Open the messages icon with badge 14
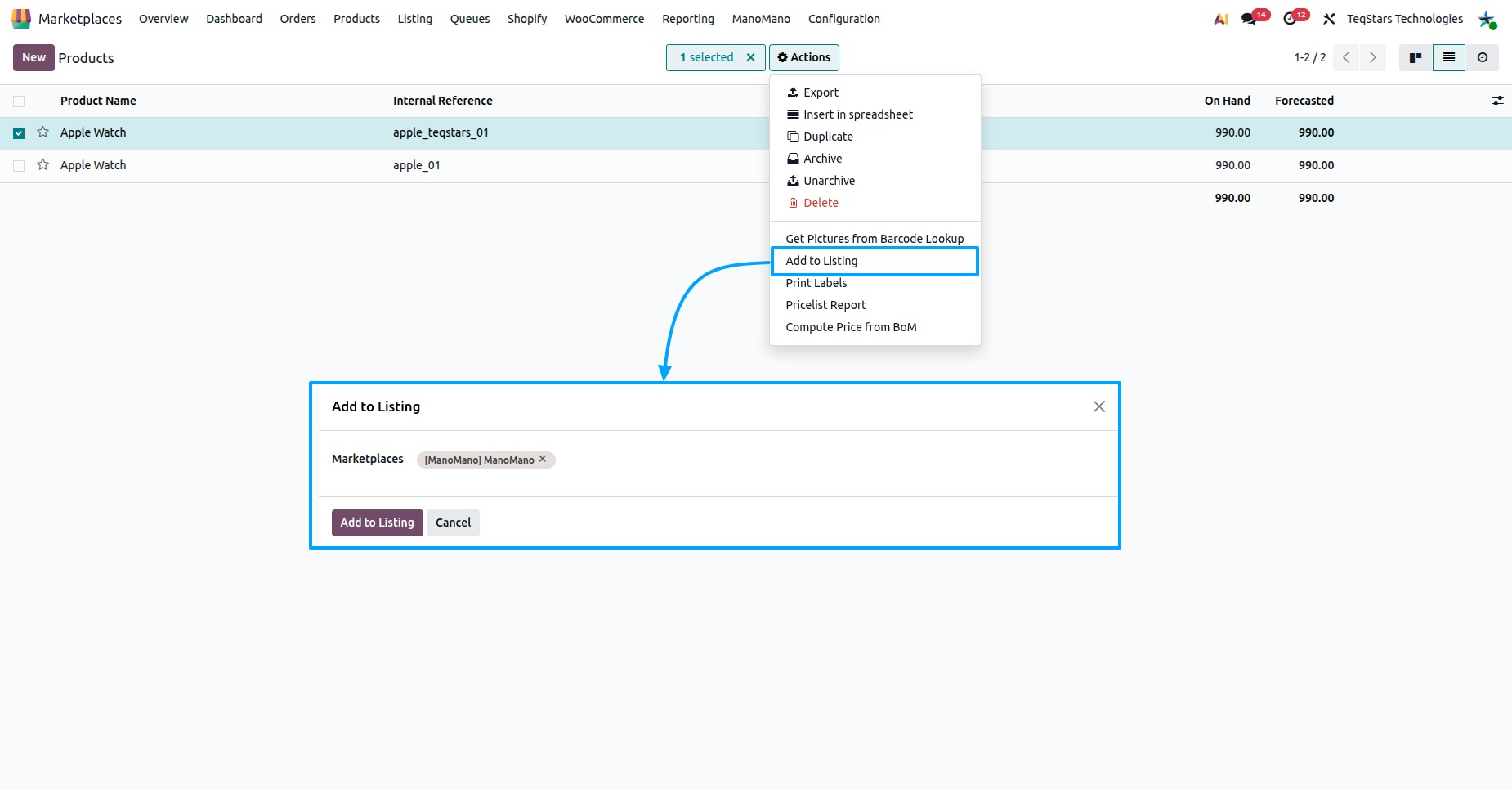This screenshot has width=1512, height=790. click(1250, 19)
